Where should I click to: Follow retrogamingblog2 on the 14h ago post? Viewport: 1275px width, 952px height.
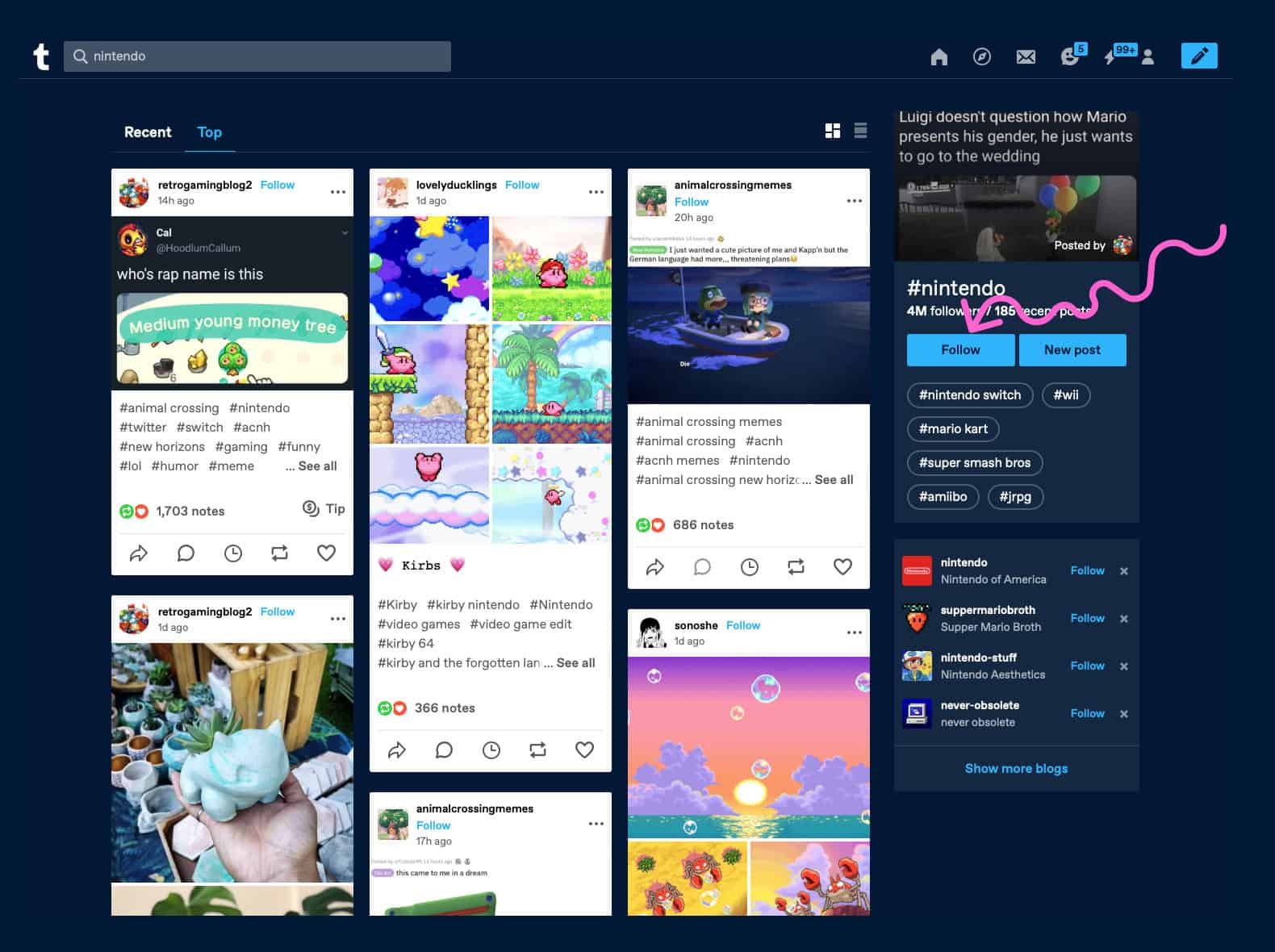point(278,185)
